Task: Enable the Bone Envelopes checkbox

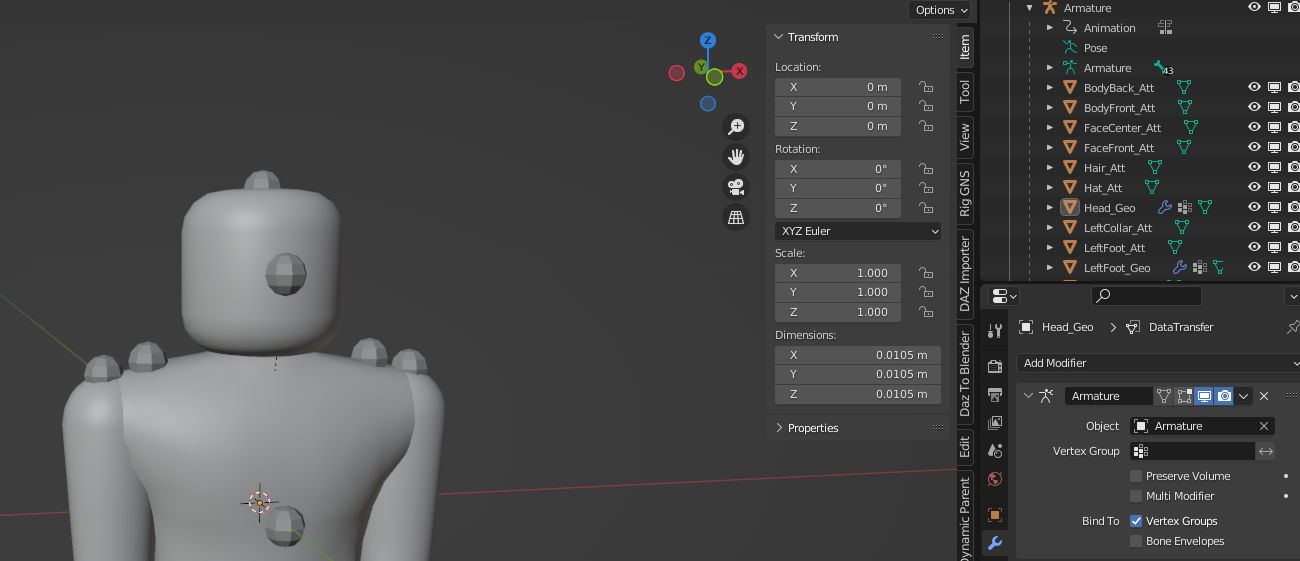Action: tap(1136, 541)
